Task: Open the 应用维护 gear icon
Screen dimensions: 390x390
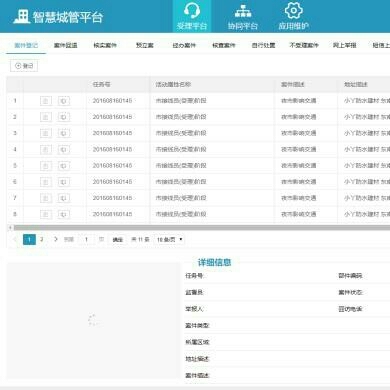Action: pos(294,10)
